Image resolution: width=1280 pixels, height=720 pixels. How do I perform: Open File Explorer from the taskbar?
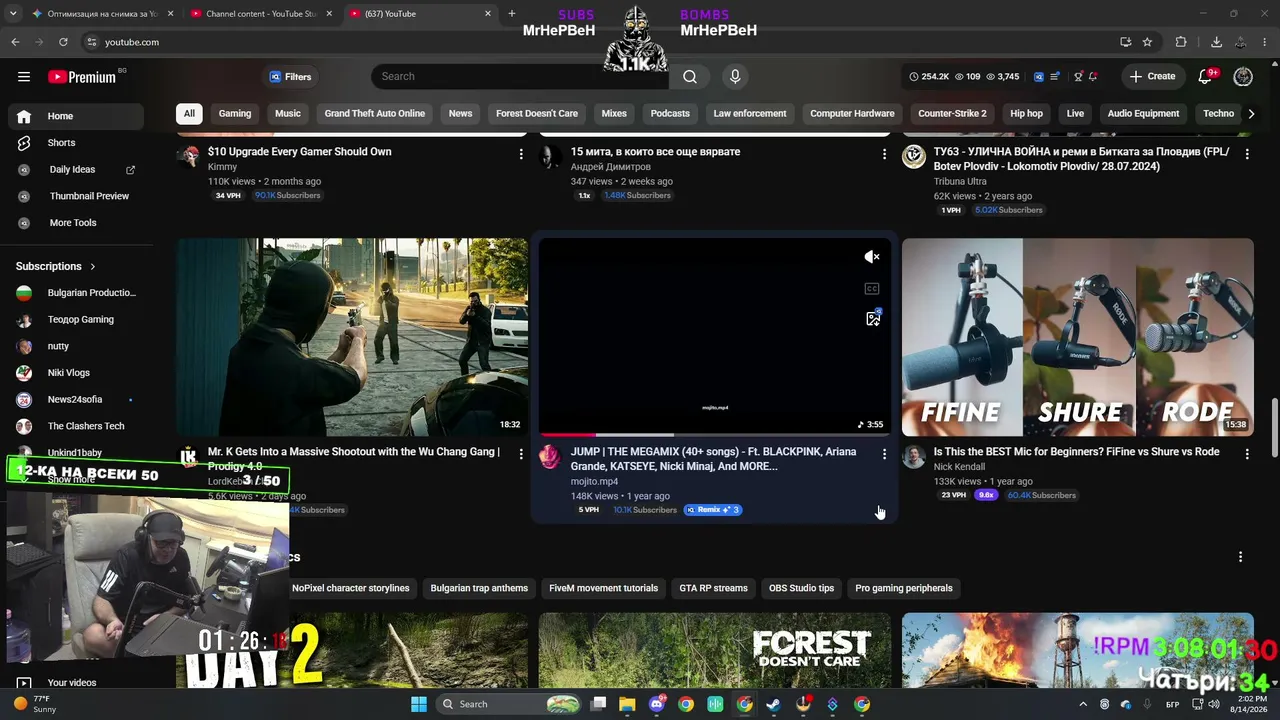click(627, 704)
